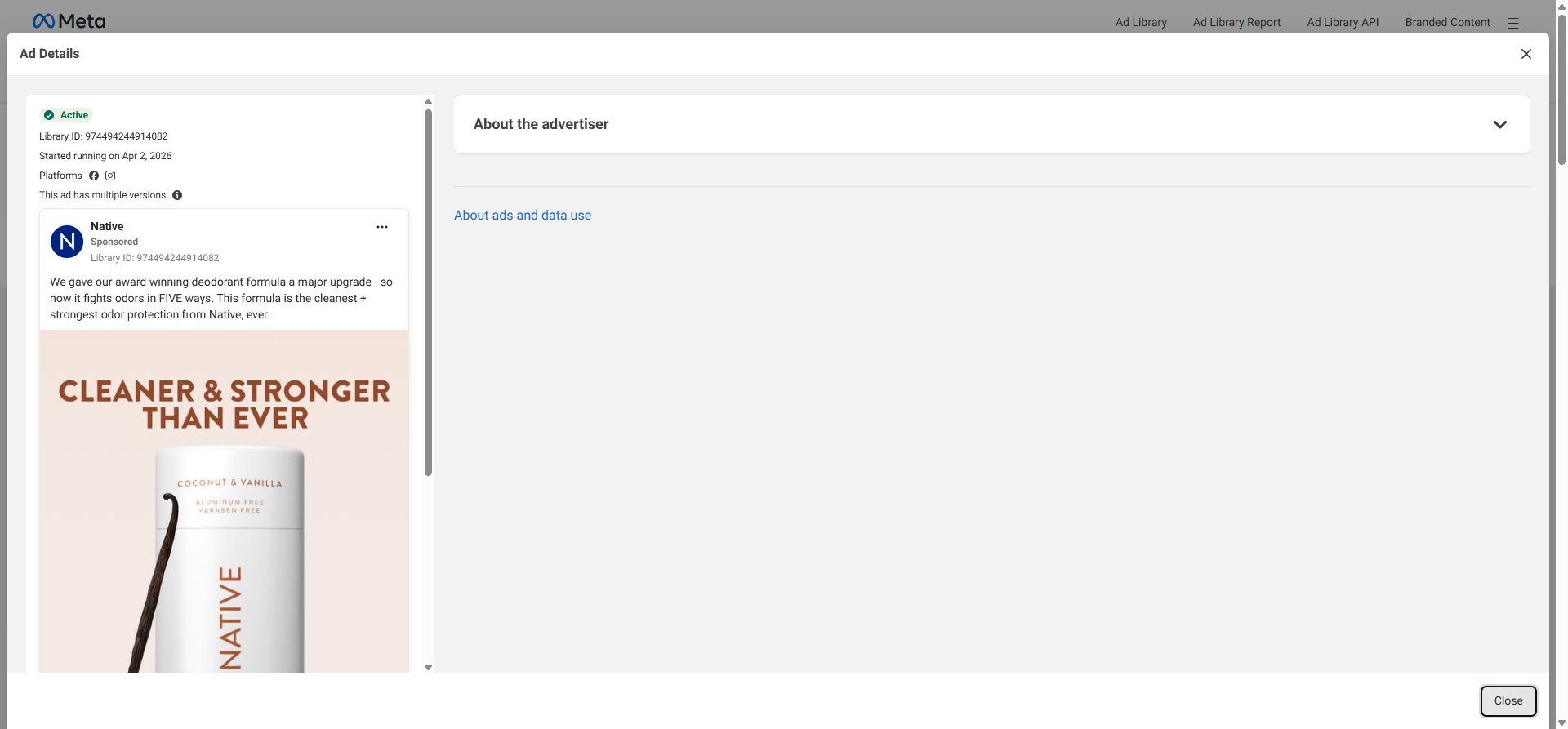1568x729 pixels.
Task: Close Ad Details with X icon
Action: click(x=1526, y=54)
